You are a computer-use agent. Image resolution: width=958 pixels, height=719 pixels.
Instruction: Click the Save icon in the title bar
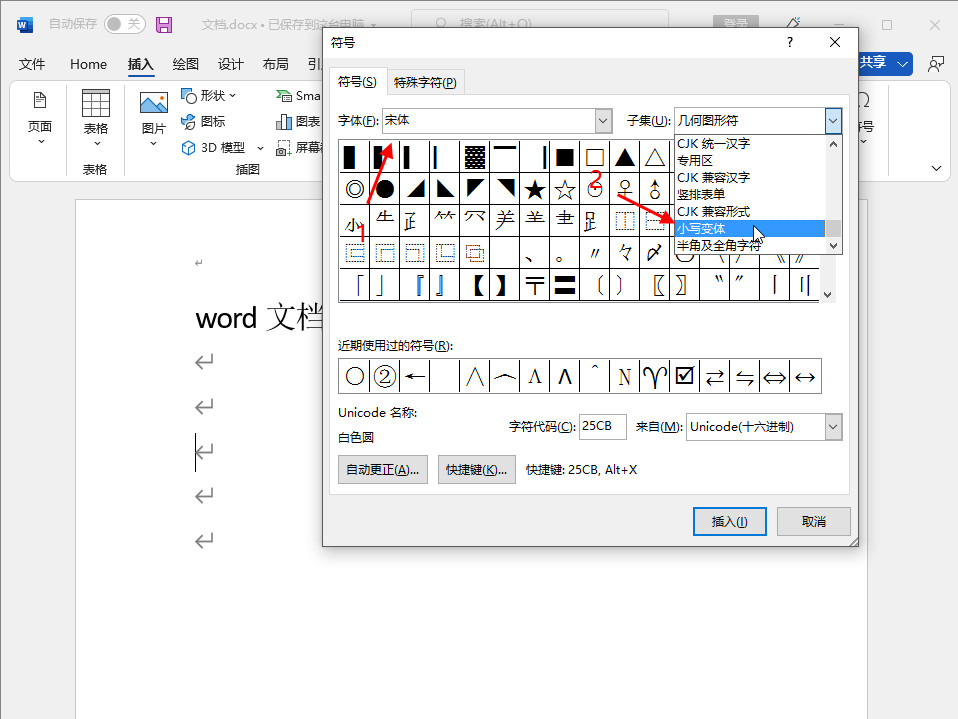(x=164, y=24)
